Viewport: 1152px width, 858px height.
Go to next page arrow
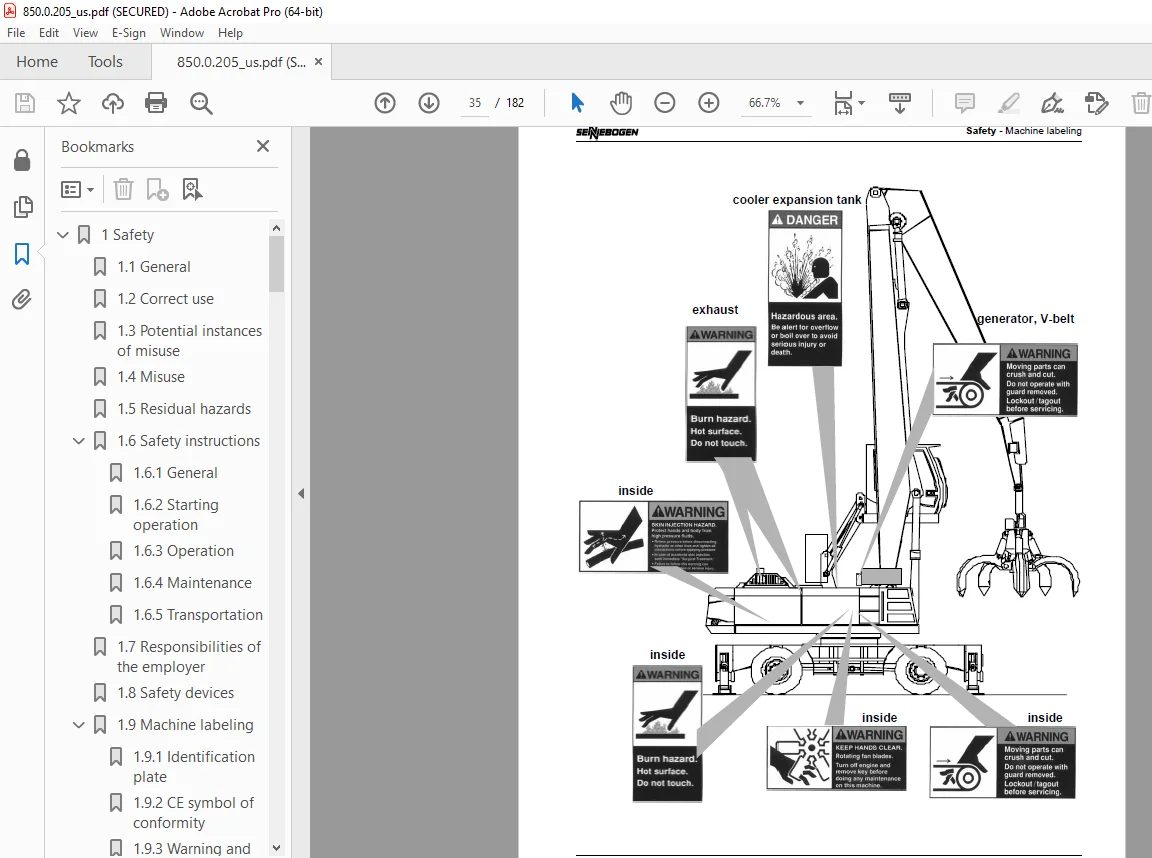[x=429, y=103]
